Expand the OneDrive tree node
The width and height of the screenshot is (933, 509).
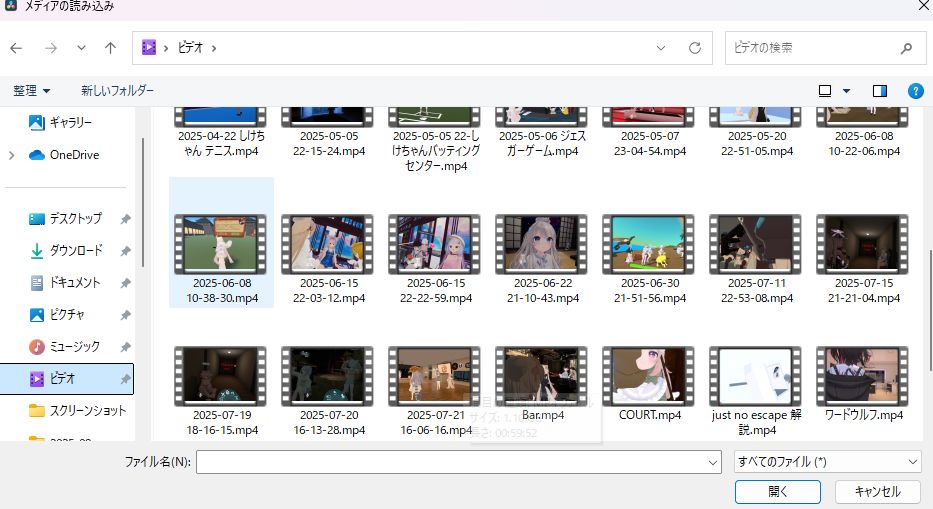click(x=11, y=155)
